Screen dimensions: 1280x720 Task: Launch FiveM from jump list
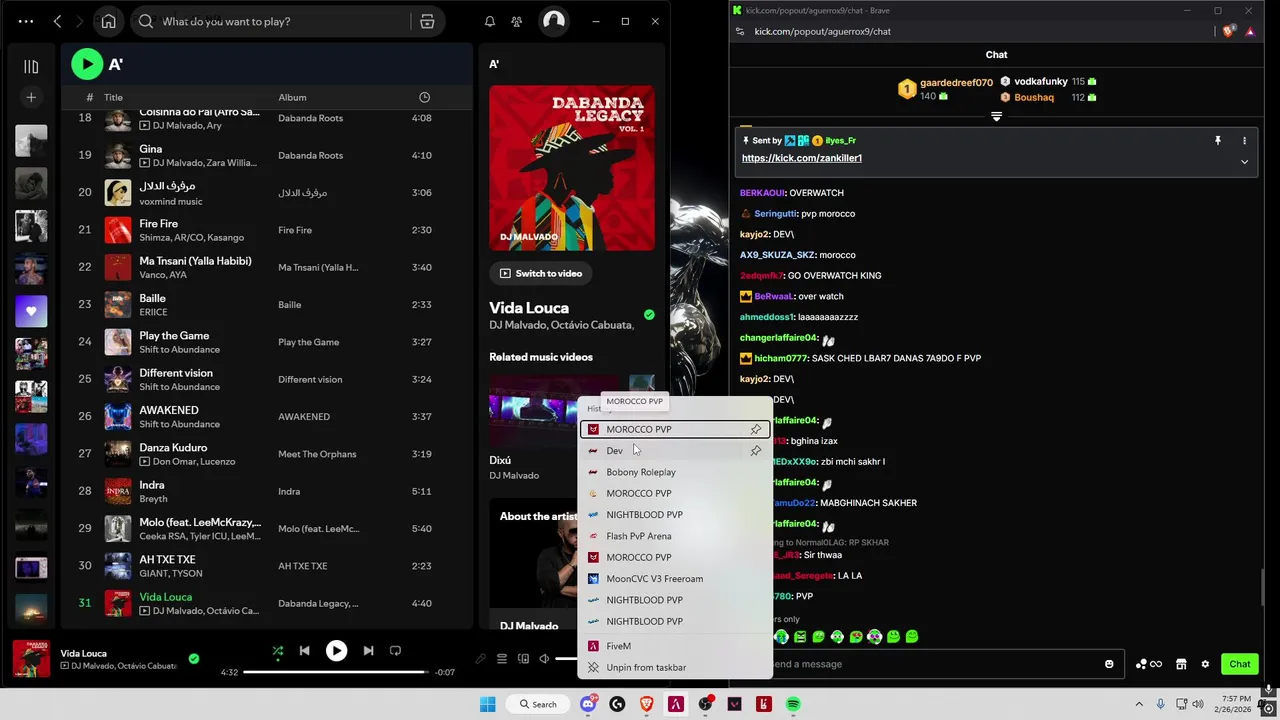pos(675,646)
